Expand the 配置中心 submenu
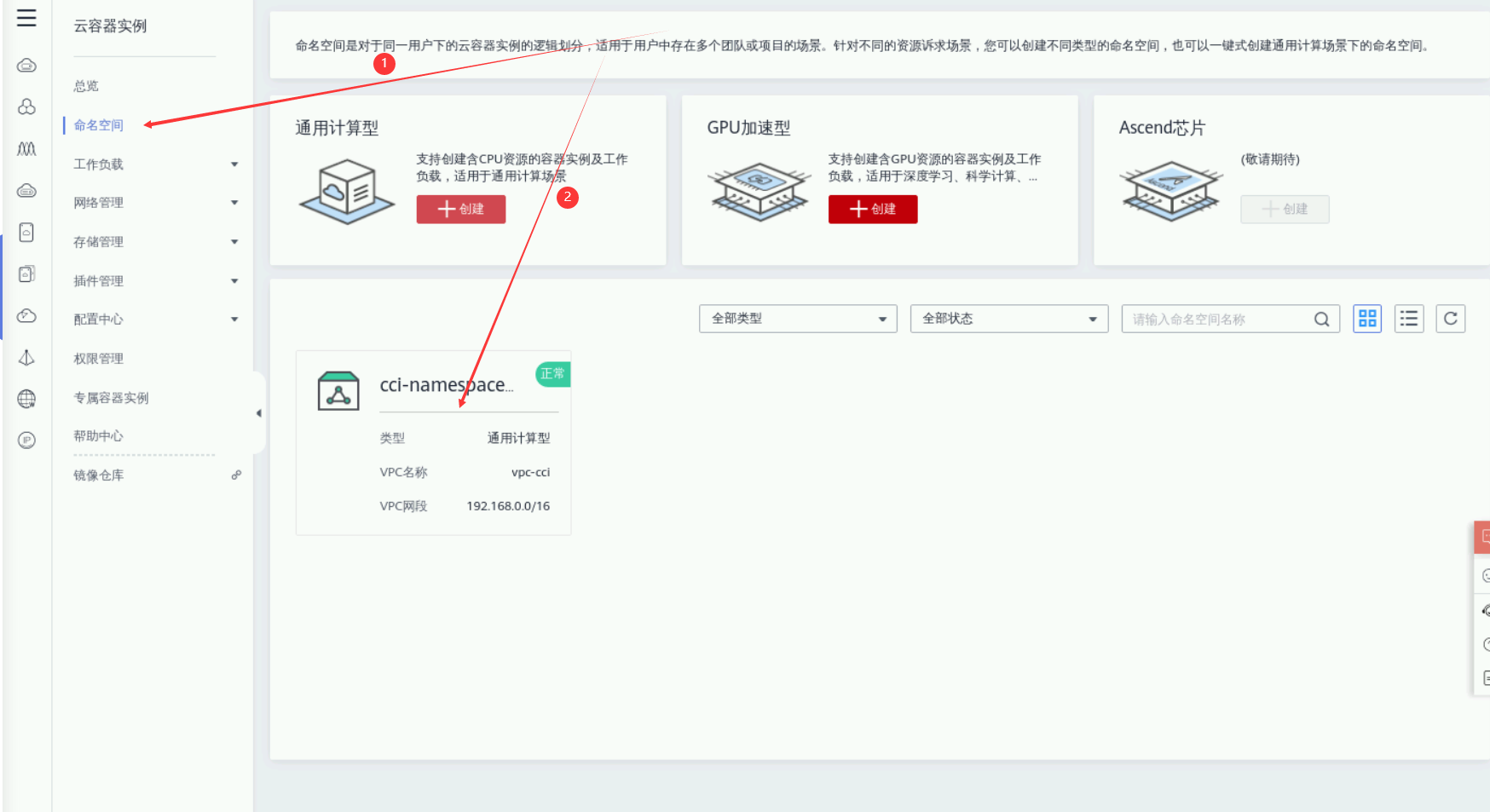1490x812 pixels. pyautogui.click(x=234, y=320)
